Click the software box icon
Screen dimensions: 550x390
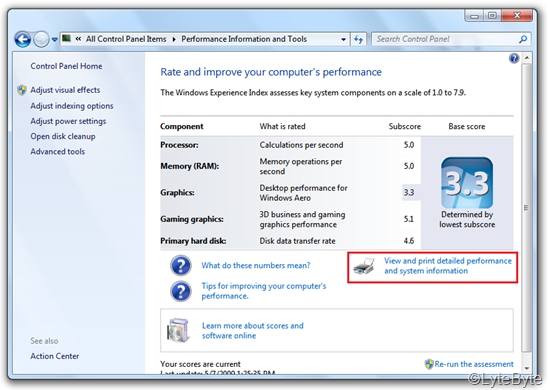[179, 330]
